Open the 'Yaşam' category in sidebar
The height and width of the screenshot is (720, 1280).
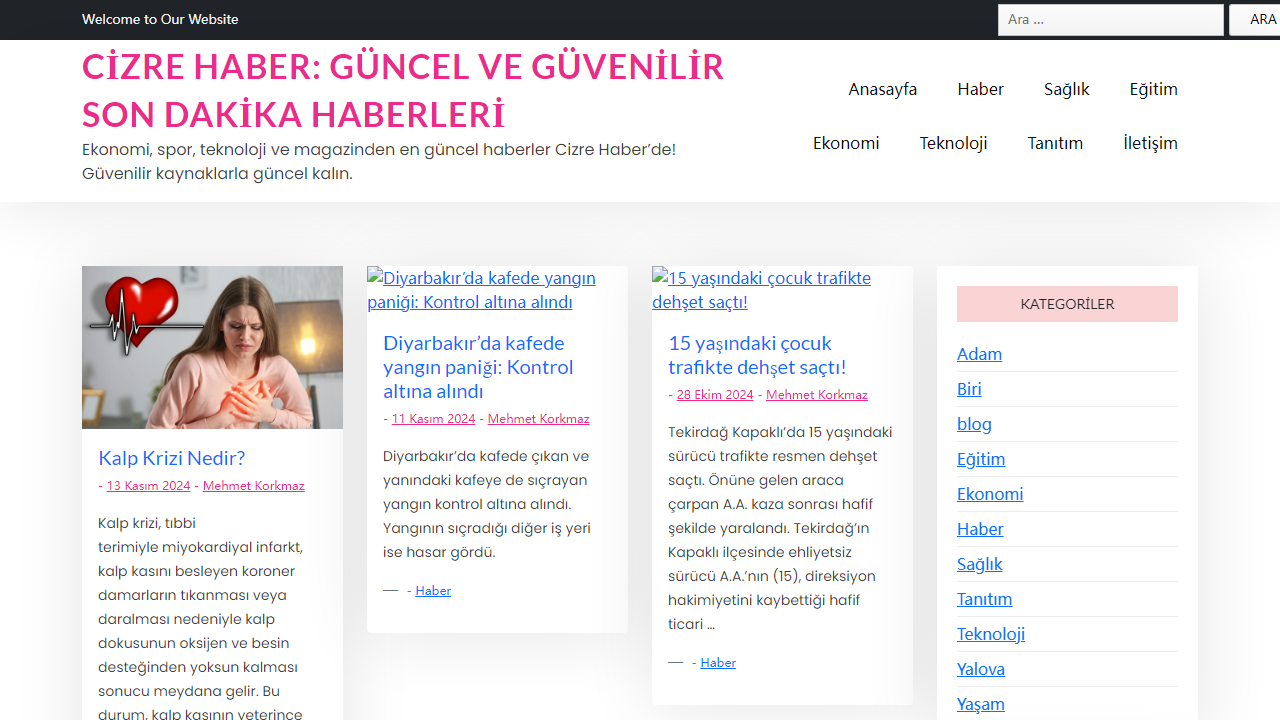tap(981, 704)
